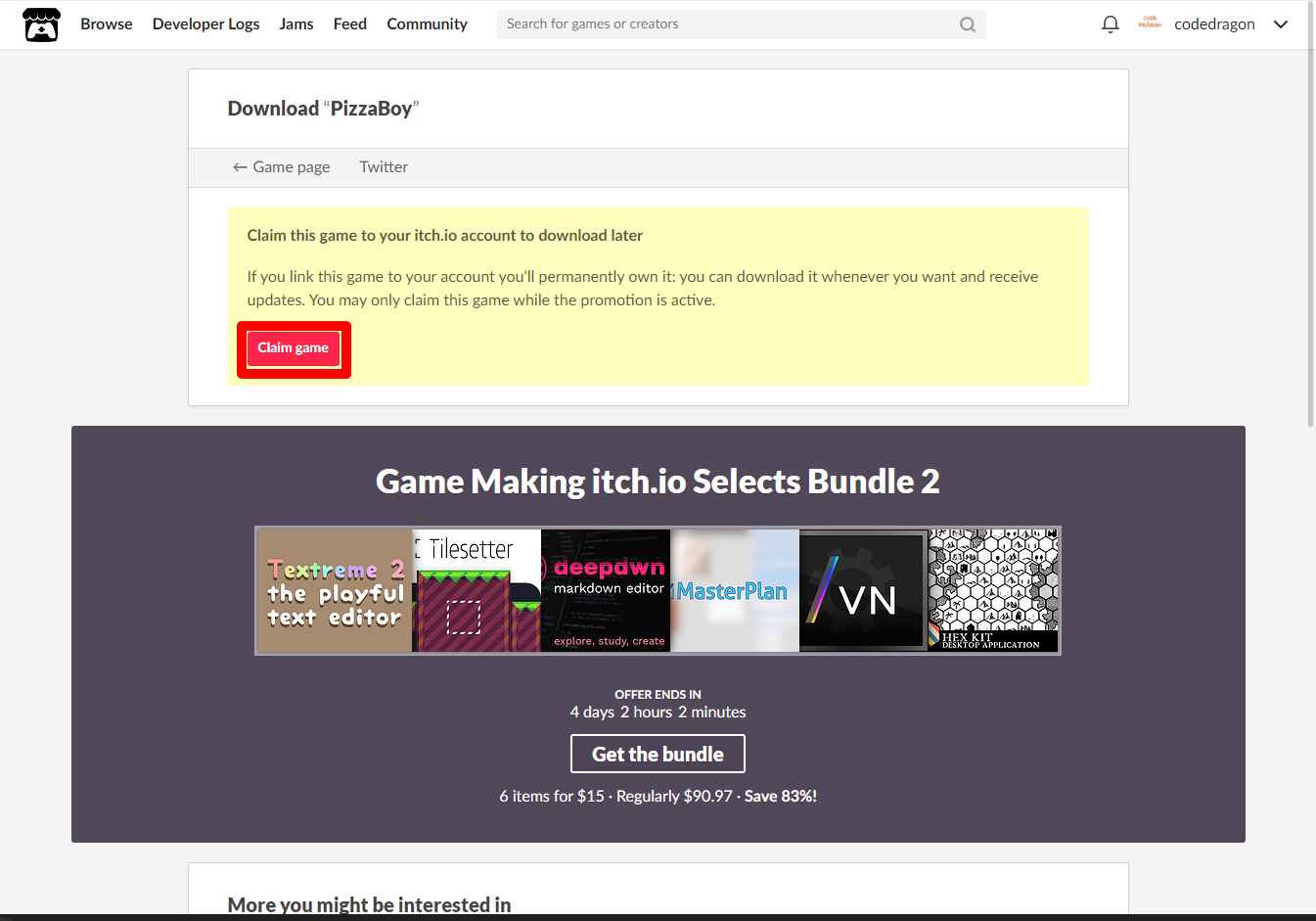Click the '4 days 2 hours 2 minutes' countdown
Viewport: 1316px width, 921px height.
[x=658, y=713]
